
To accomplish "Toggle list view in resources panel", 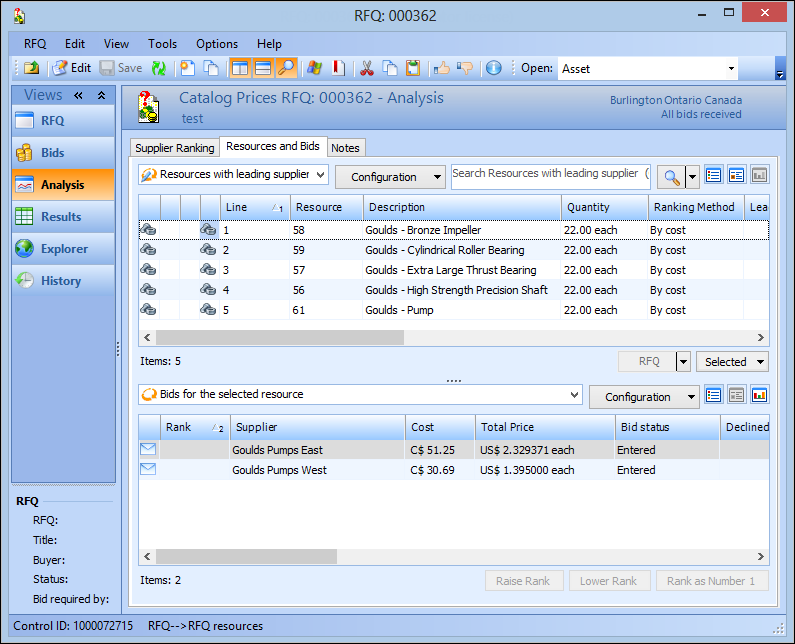I will point(713,176).
